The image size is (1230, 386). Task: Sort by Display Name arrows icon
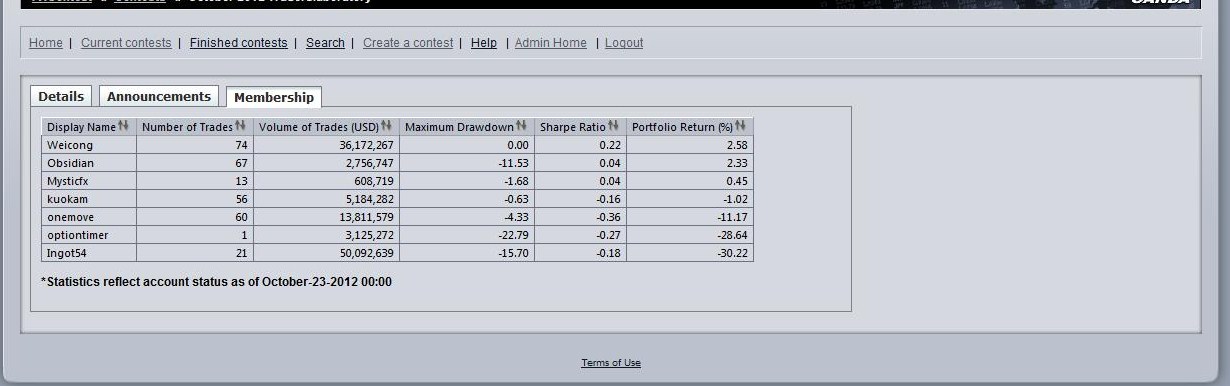tap(124, 126)
